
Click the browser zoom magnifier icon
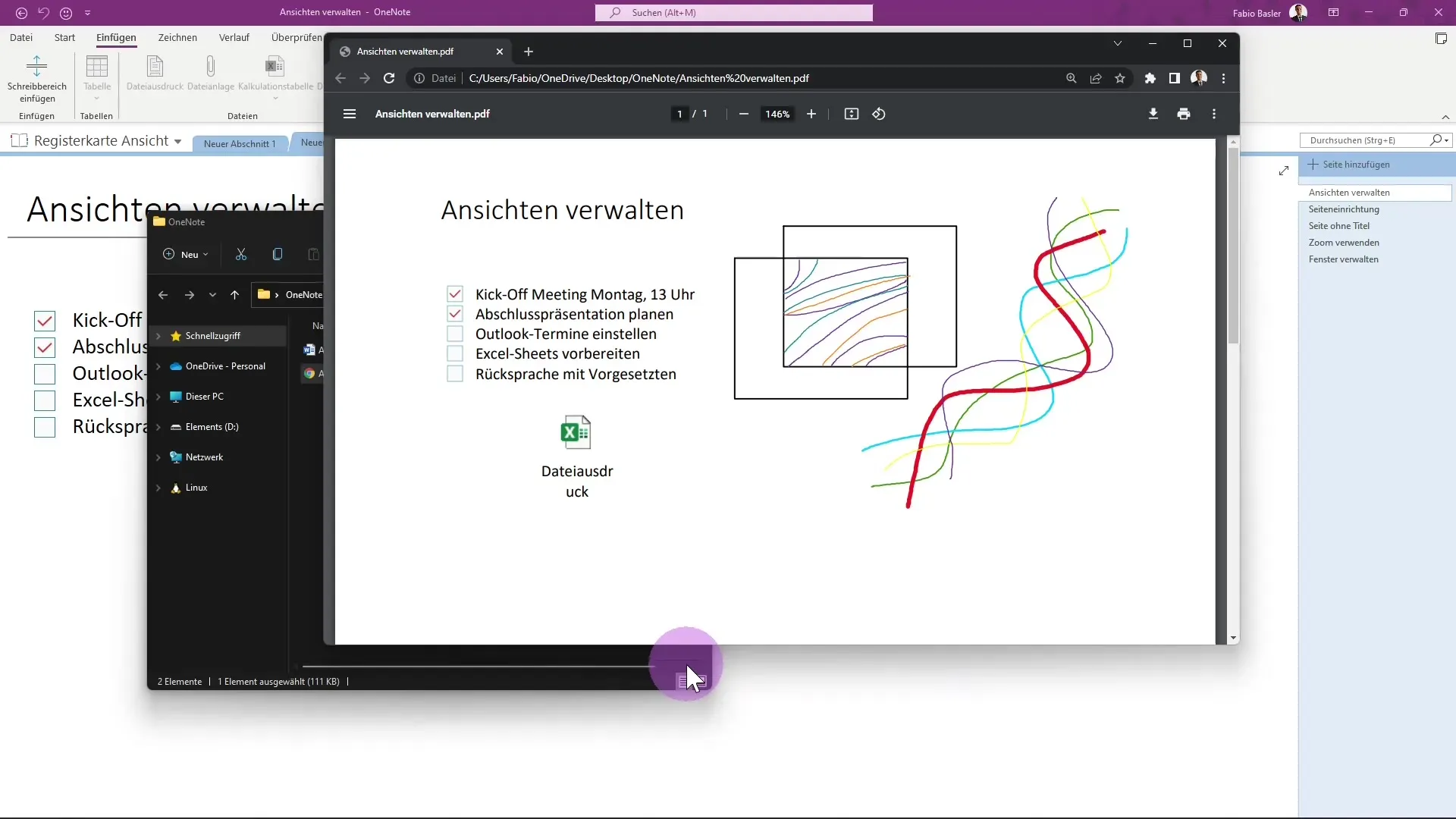pyautogui.click(x=1072, y=78)
